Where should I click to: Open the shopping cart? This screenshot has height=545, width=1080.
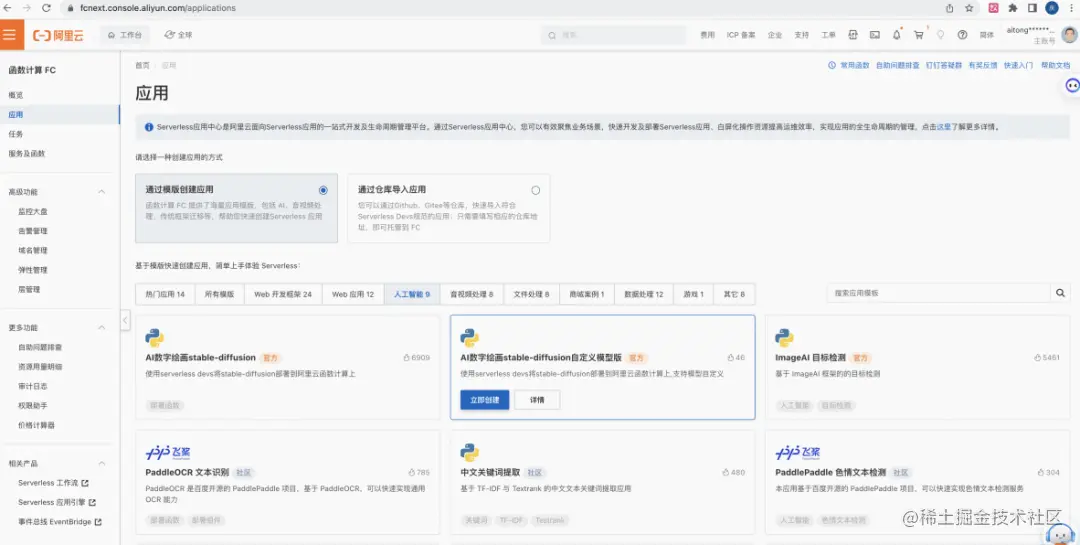click(x=919, y=35)
